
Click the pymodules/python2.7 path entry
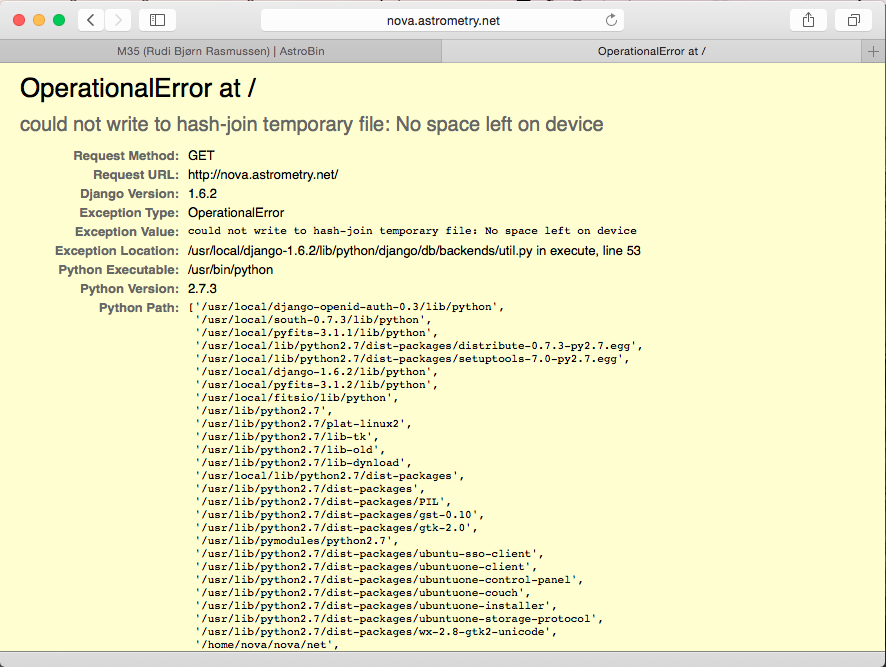297,541
